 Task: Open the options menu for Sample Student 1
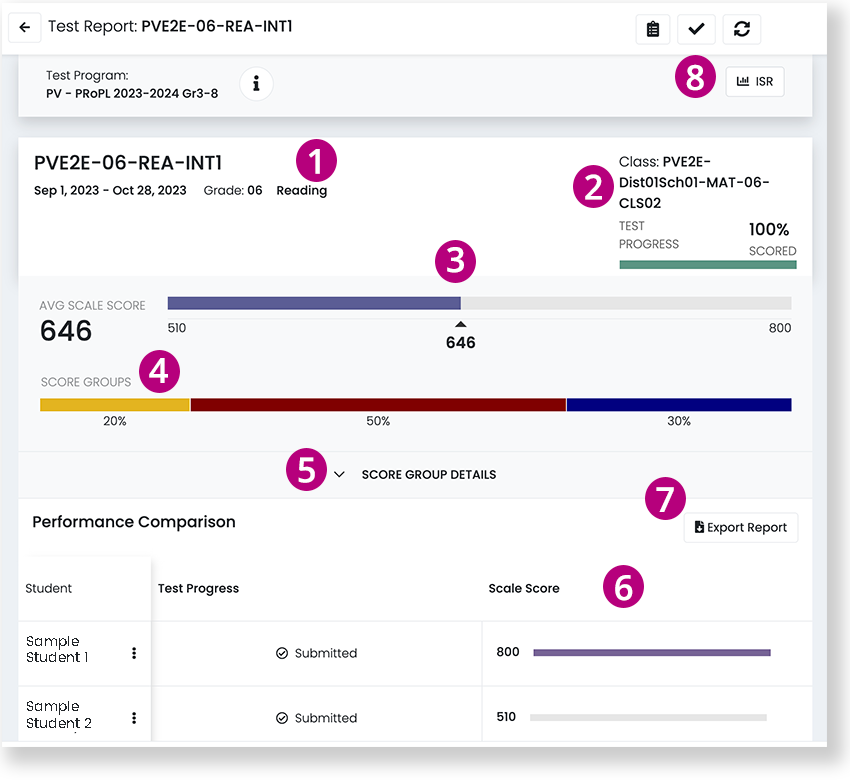point(134,653)
